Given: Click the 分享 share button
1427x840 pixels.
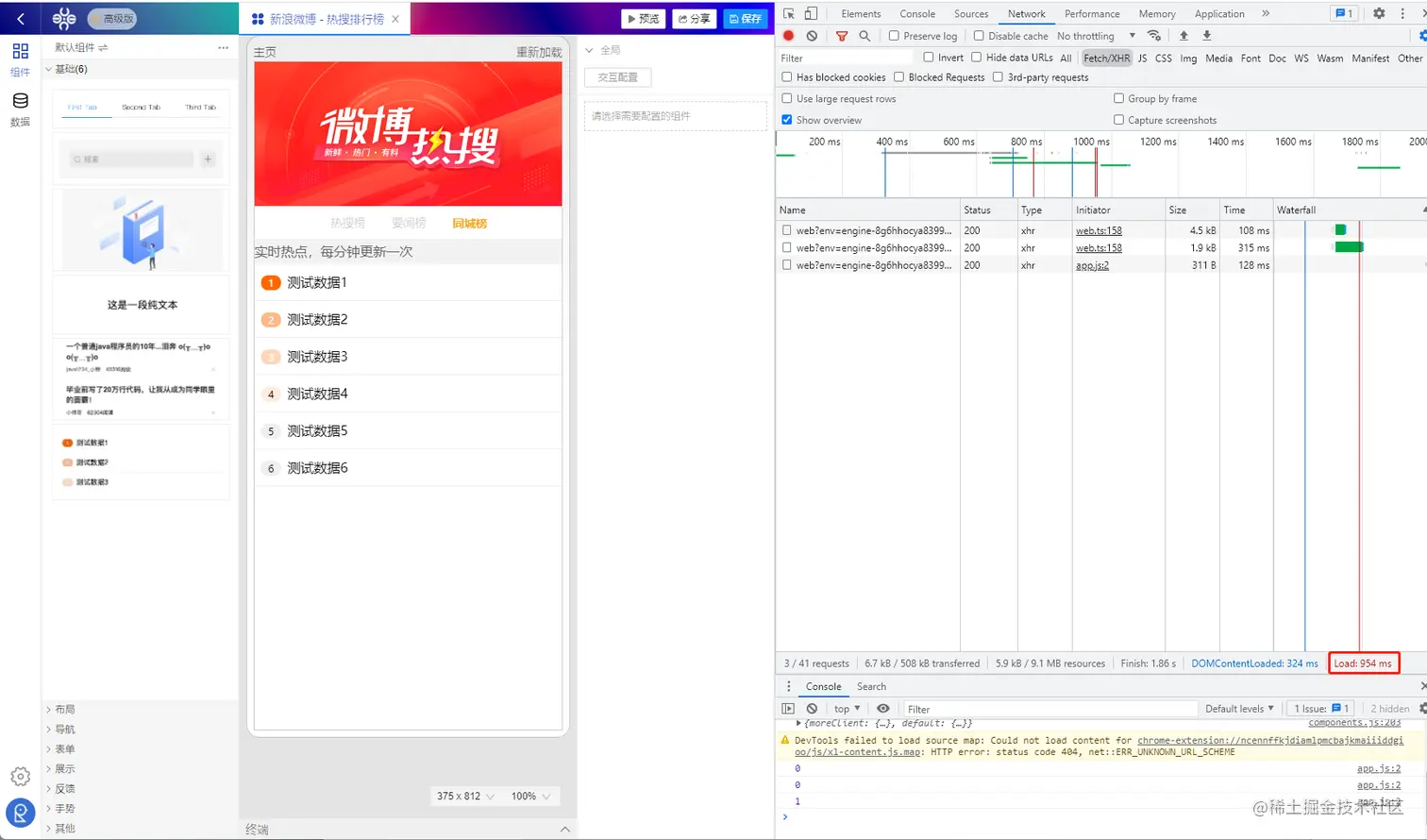Looking at the screenshot, I should (695, 19).
